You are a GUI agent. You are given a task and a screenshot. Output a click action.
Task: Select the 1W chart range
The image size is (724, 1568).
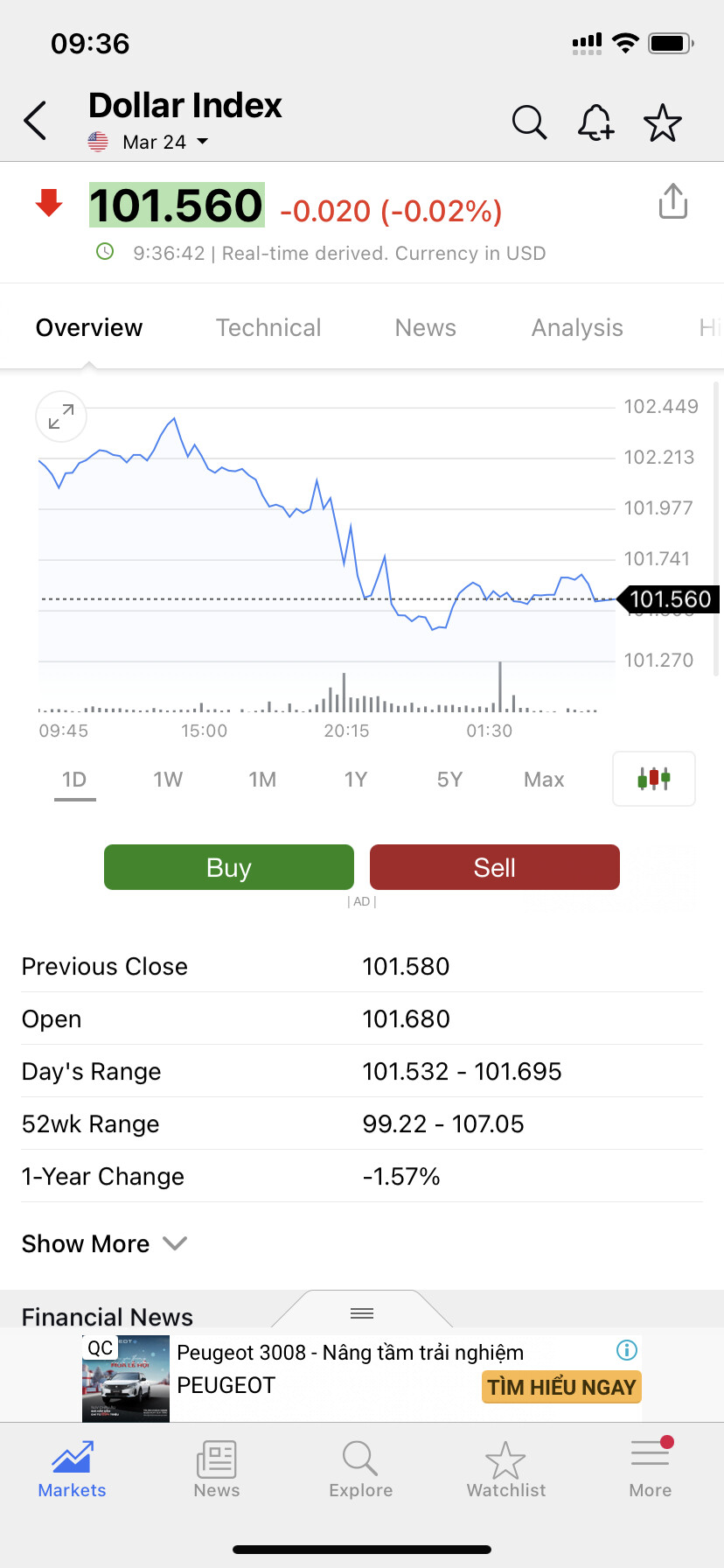coord(168,780)
